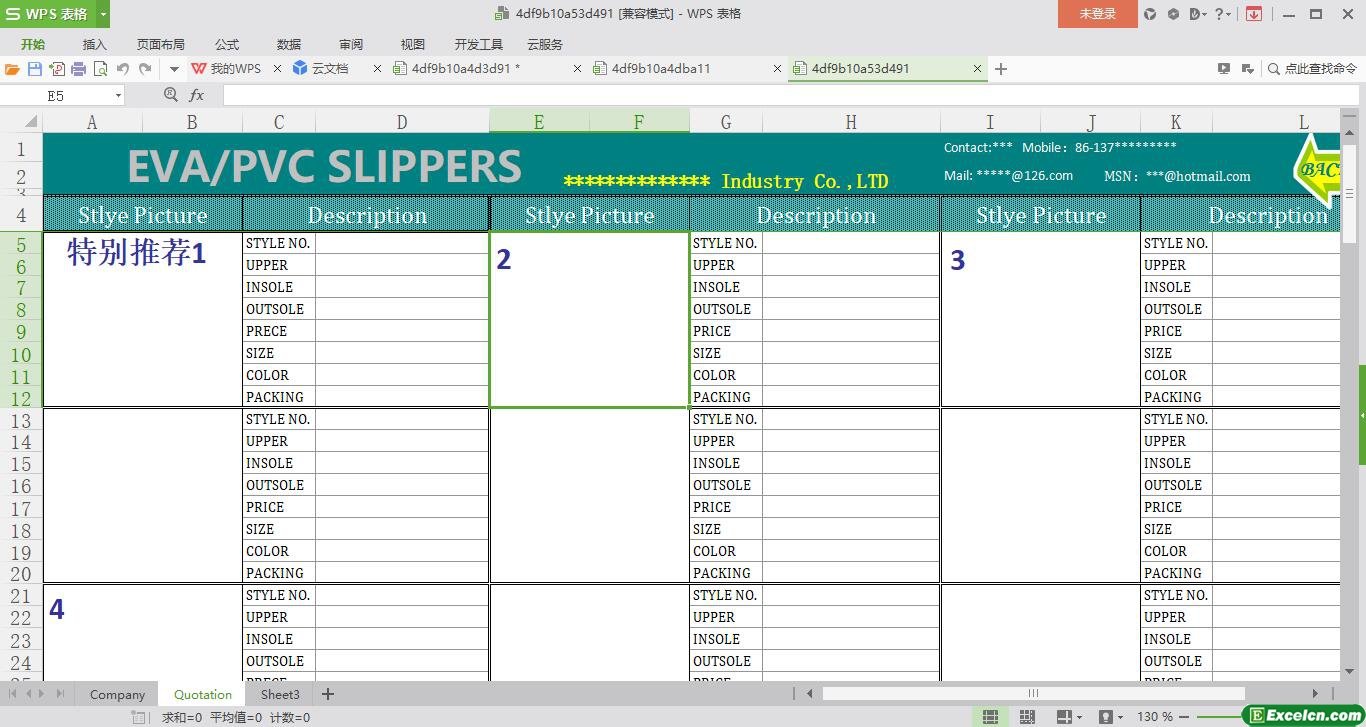Switch to normal view in status bar

[990, 717]
